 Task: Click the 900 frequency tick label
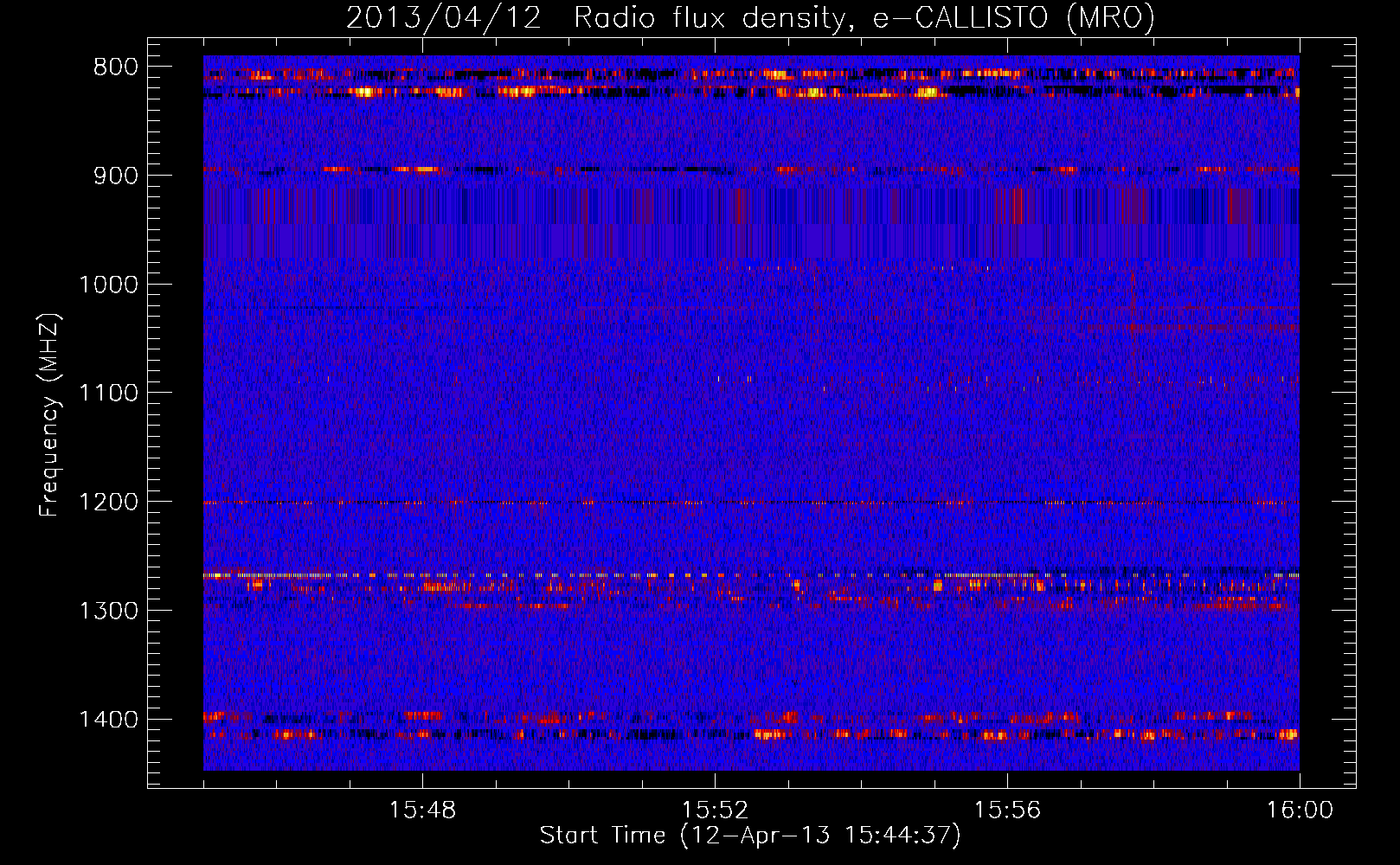click(116, 176)
